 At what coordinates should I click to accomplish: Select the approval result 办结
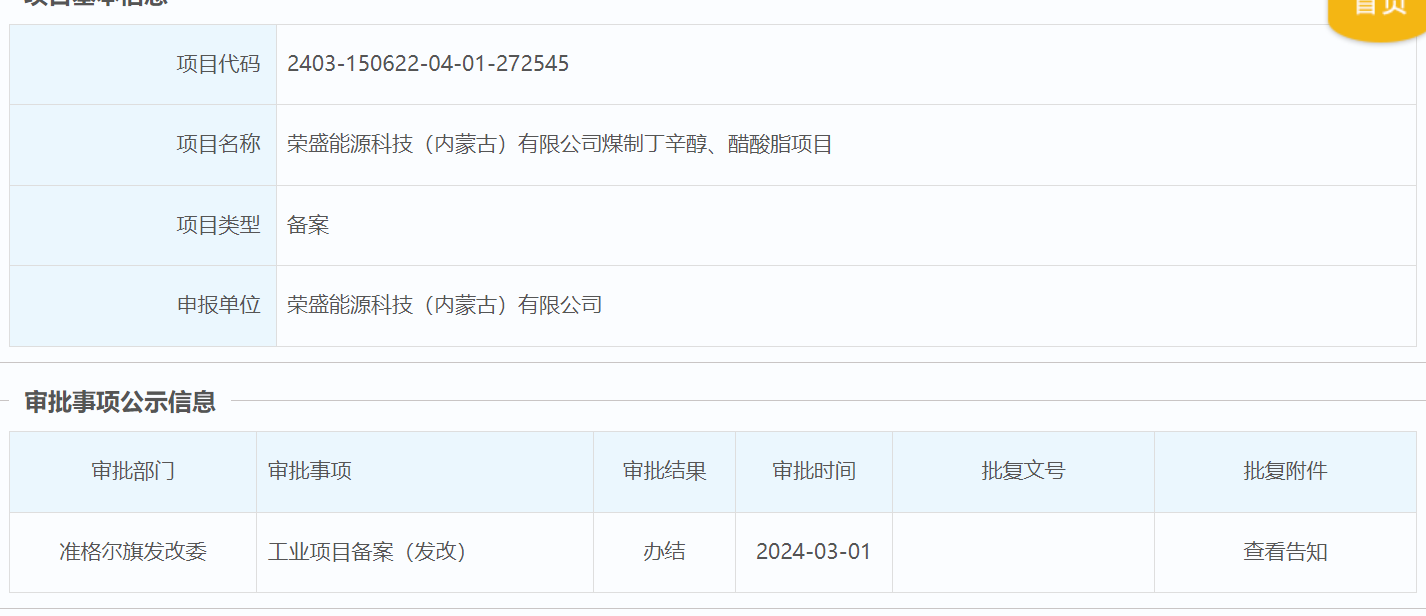(664, 552)
